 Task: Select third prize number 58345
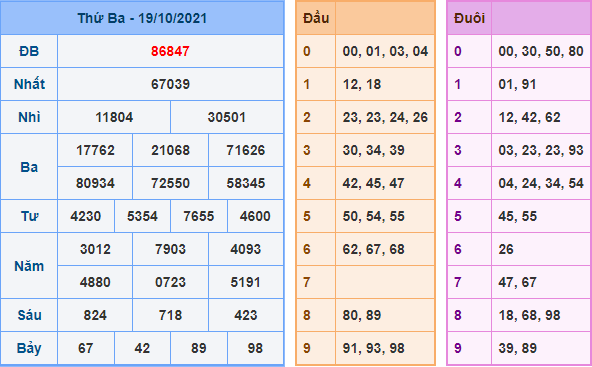tap(246, 184)
